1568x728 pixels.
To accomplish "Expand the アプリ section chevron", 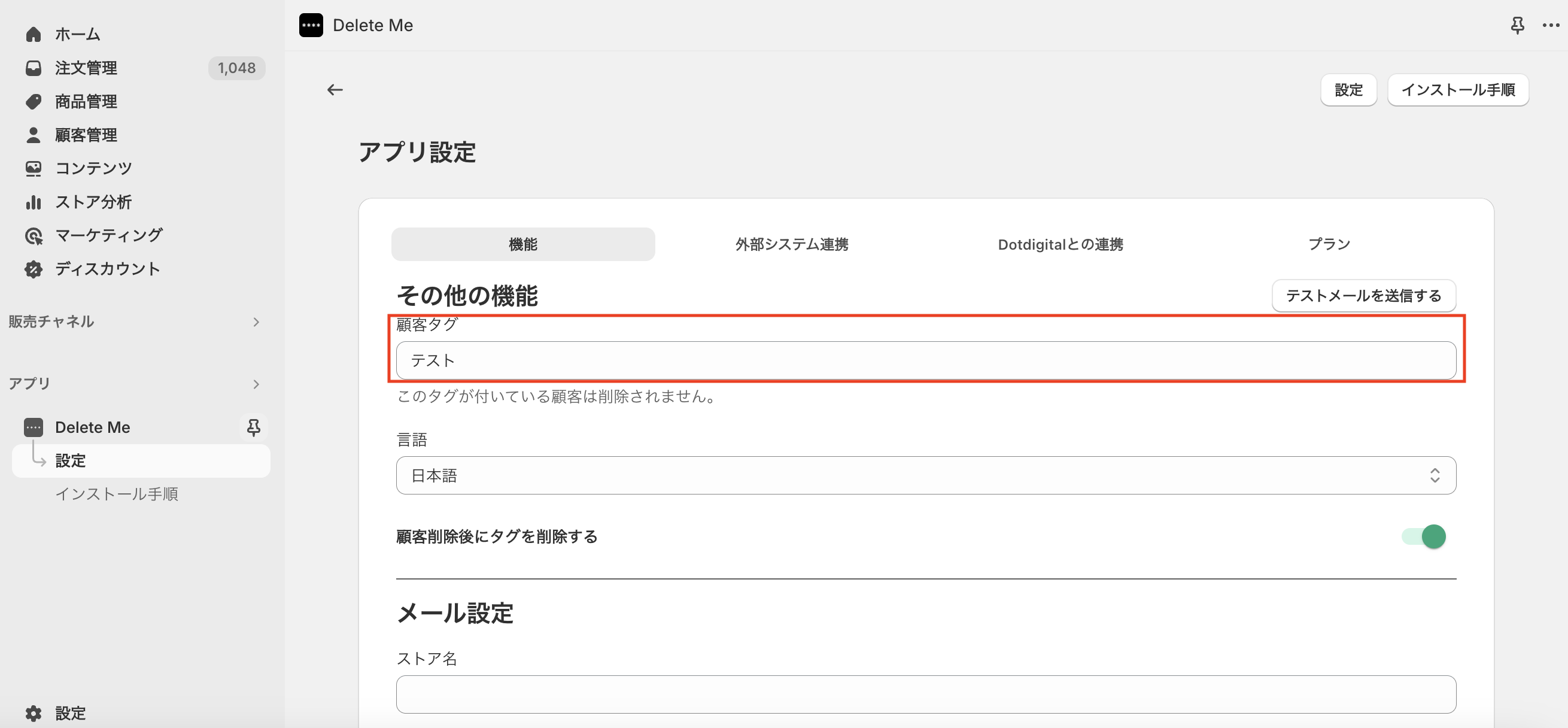I will pyautogui.click(x=256, y=384).
